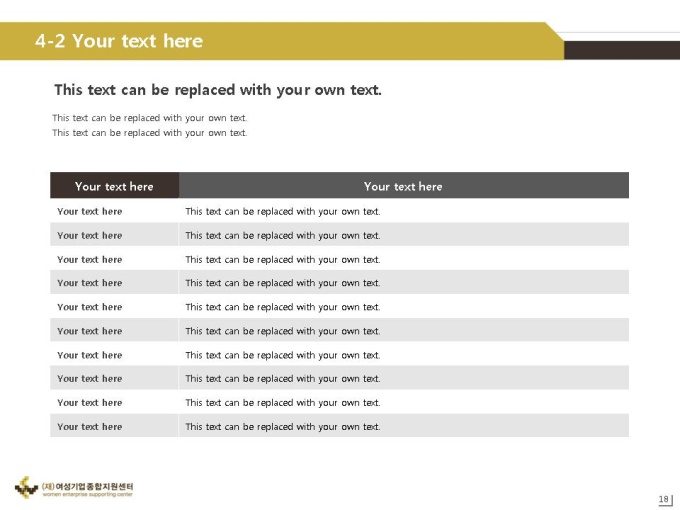Viewport: 680px width, 510px height.
Task: Click the dark left table header cell
Action: coord(114,186)
